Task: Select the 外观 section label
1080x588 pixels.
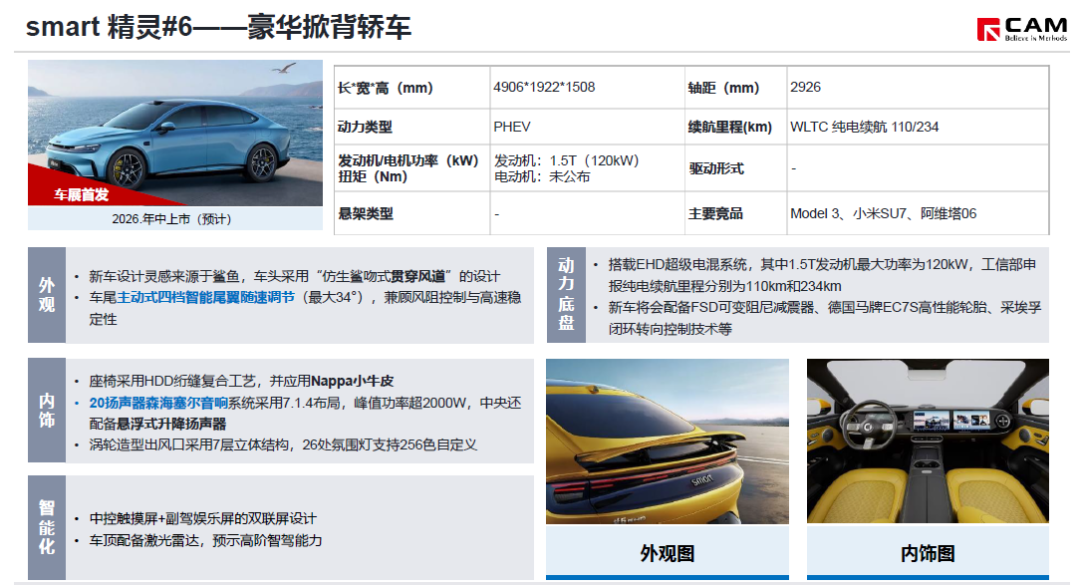Action: [x=47, y=295]
